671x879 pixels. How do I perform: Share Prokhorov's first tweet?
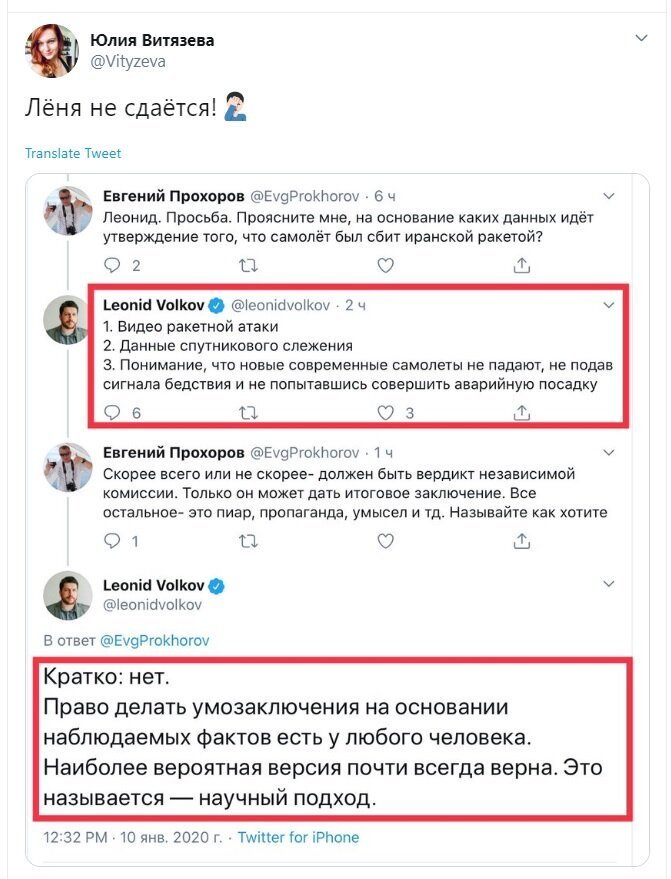pyautogui.click(x=521, y=265)
